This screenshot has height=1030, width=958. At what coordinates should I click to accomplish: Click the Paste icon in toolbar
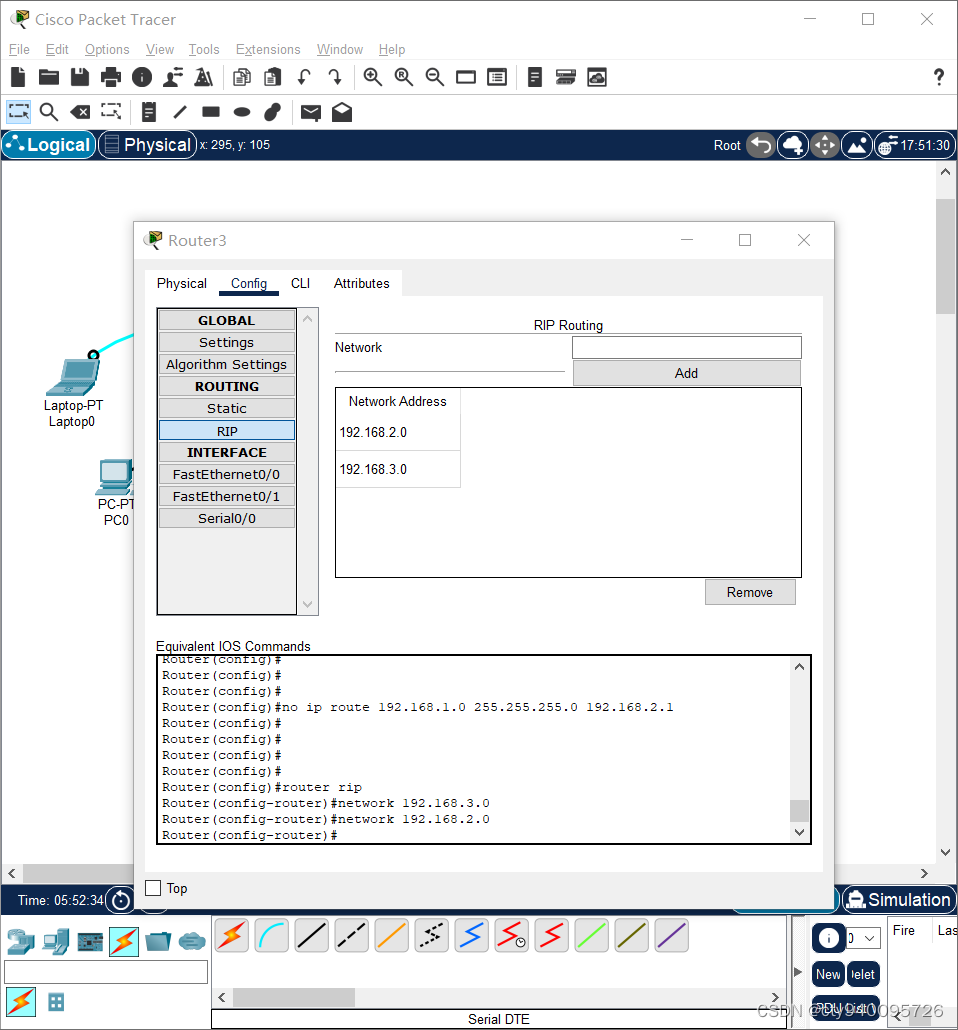(273, 78)
